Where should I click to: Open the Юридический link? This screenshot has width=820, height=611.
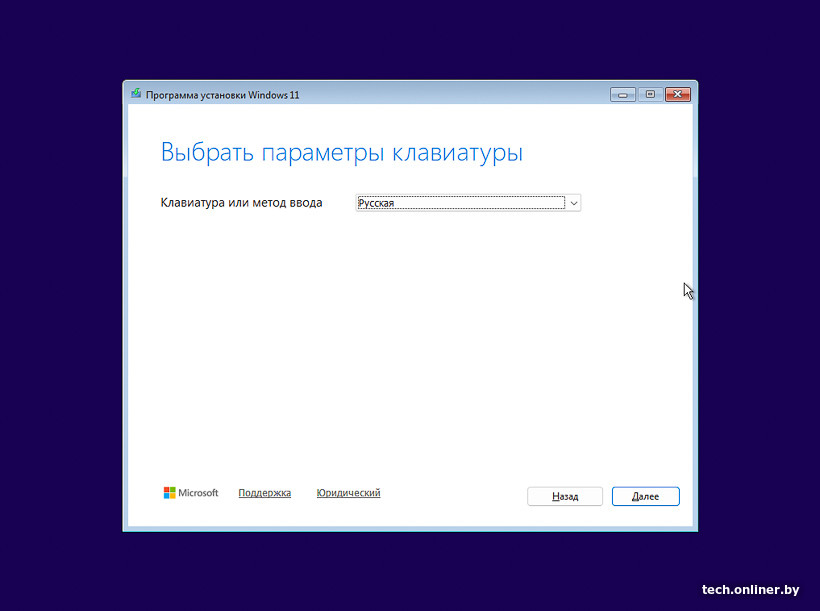348,493
